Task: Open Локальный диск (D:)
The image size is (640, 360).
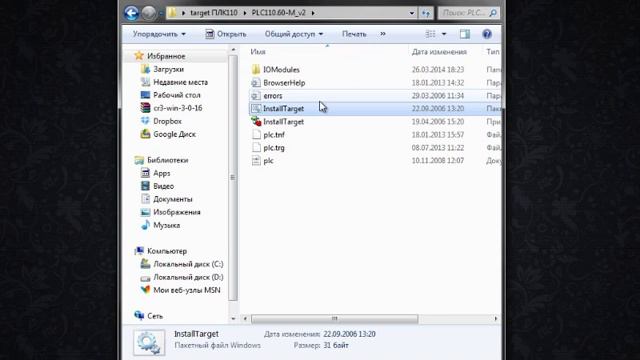Action: [x=188, y=277]
